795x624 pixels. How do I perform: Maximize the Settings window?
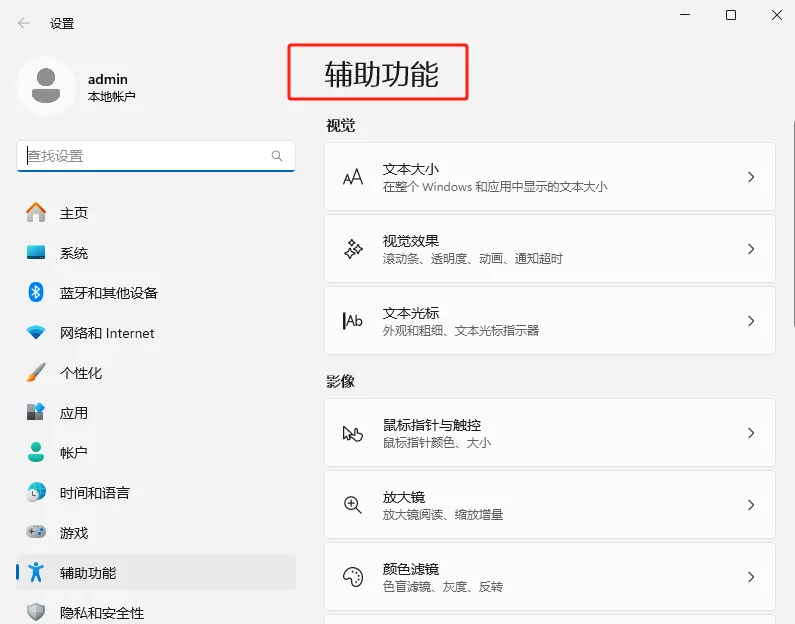(x=731, y=15)
